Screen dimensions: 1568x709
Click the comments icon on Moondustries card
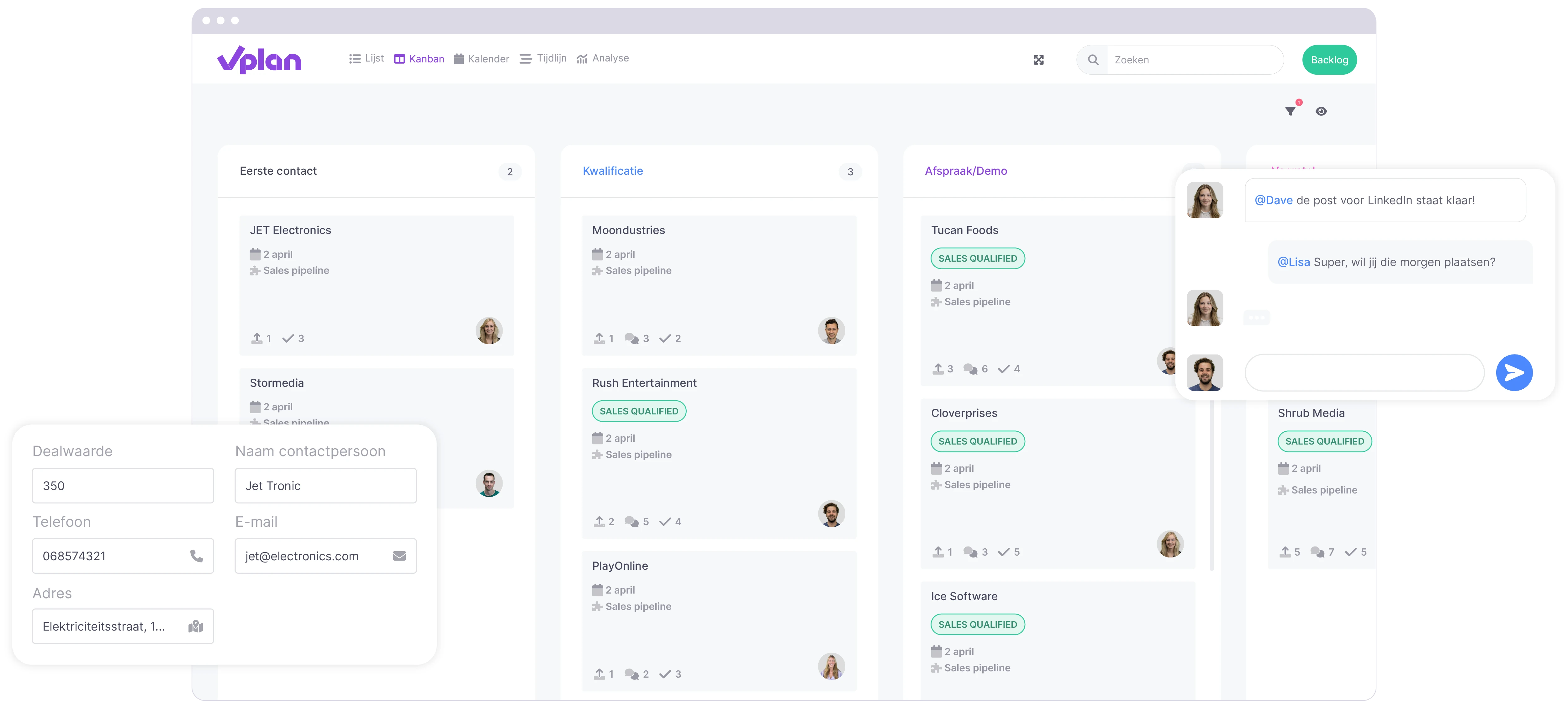coord(631,338)
